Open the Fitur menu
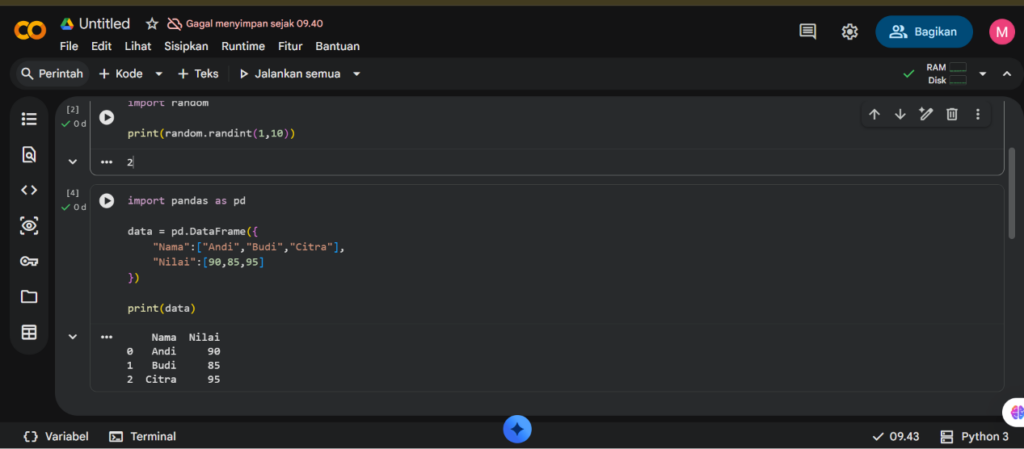The width and height of the screenshot is (1024, 449). (291, 46)
